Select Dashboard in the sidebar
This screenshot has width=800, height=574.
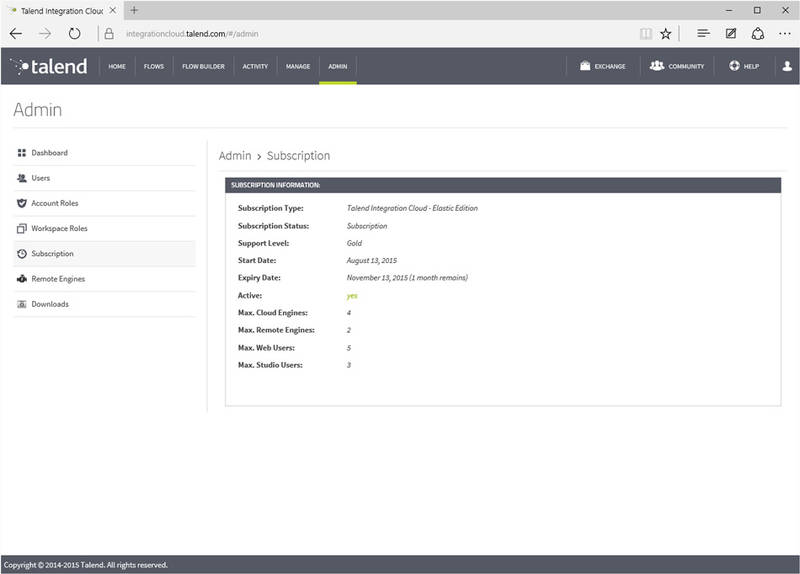(104, 153)
